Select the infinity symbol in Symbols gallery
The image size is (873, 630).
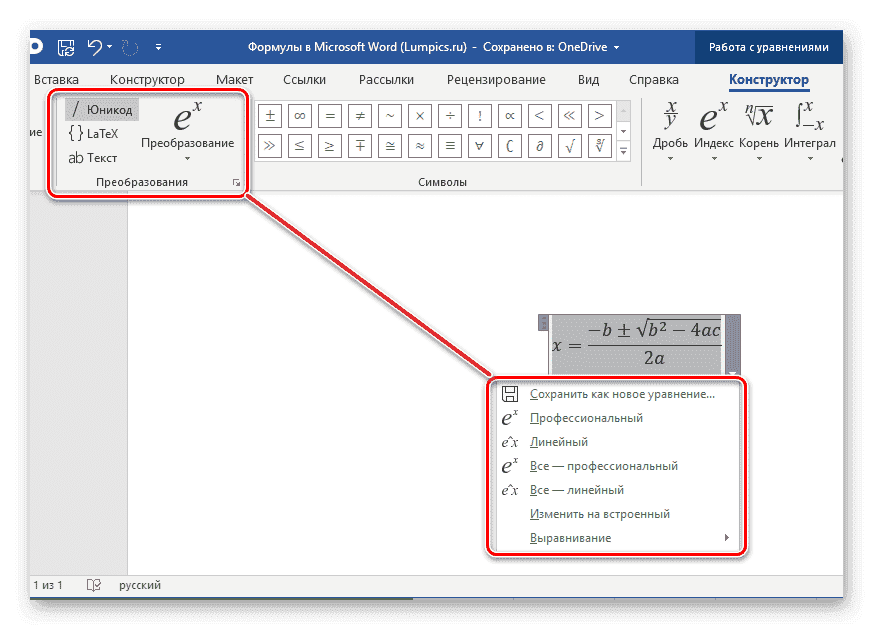(299, 115)
